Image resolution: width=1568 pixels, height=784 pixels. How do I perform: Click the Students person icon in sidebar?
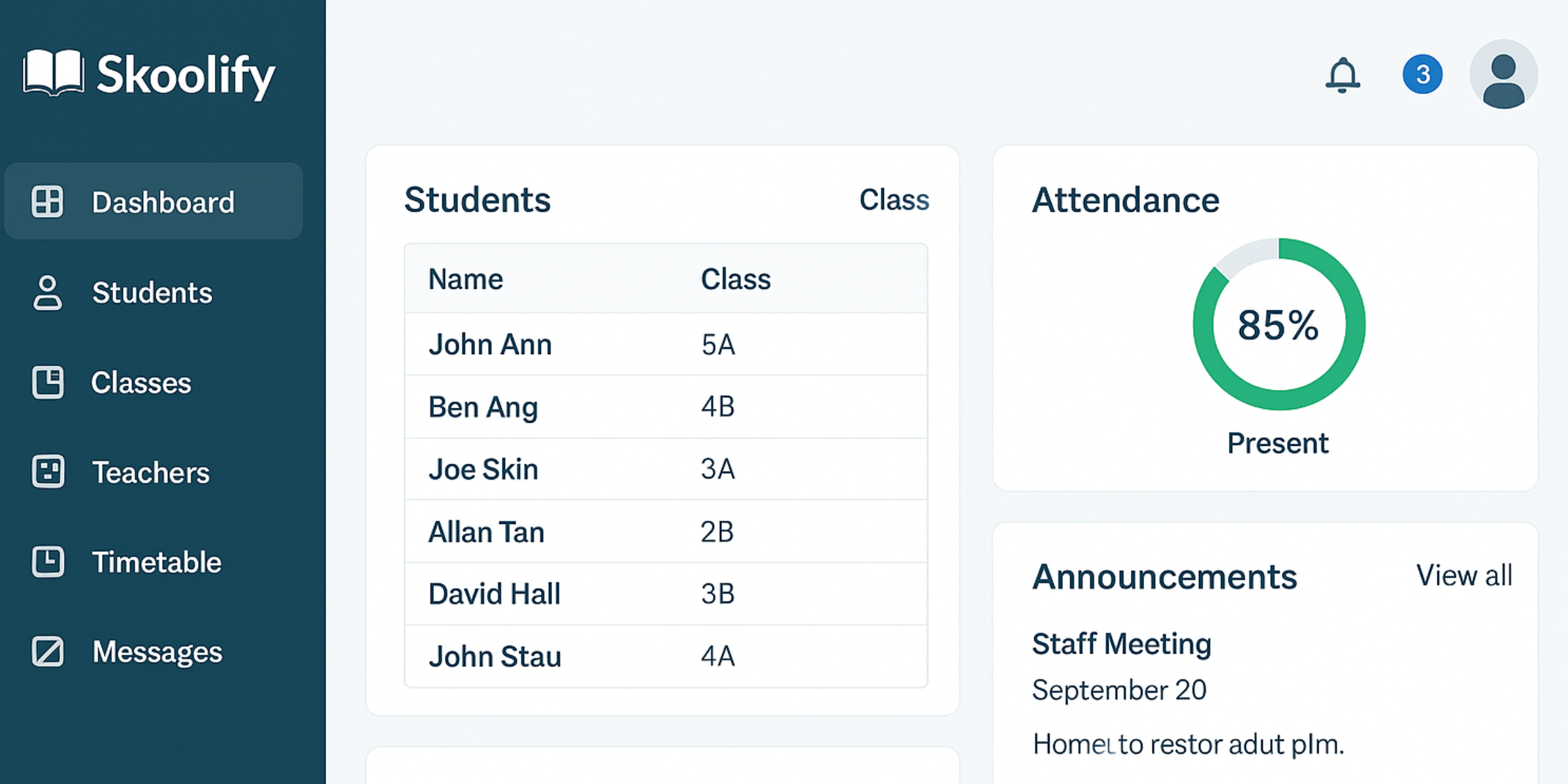tap(47, 293)
